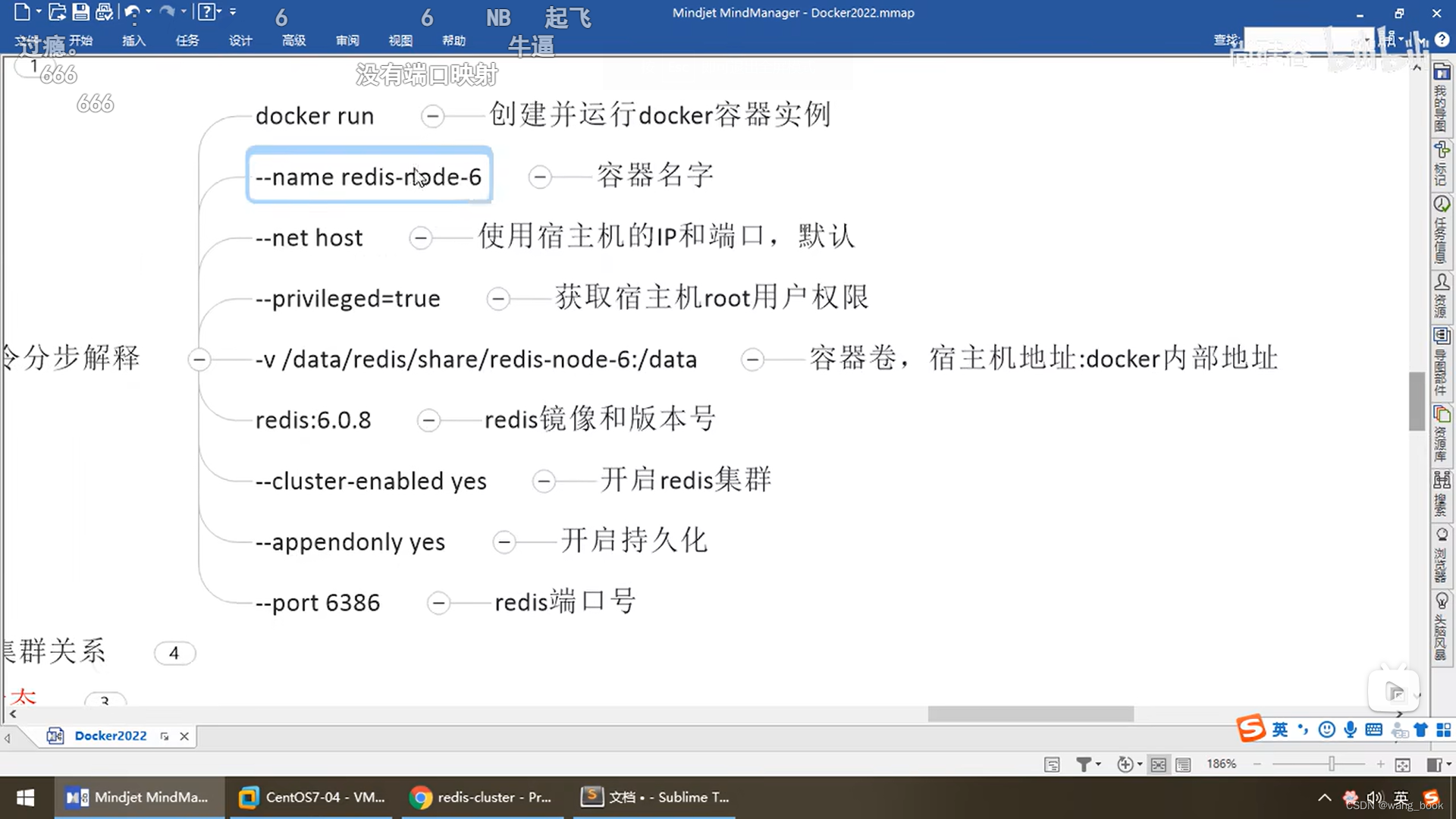This screenshot has height=819, width=1456.
Task: Open the 插入 ribbon tab
Action: tap(133, 41)
